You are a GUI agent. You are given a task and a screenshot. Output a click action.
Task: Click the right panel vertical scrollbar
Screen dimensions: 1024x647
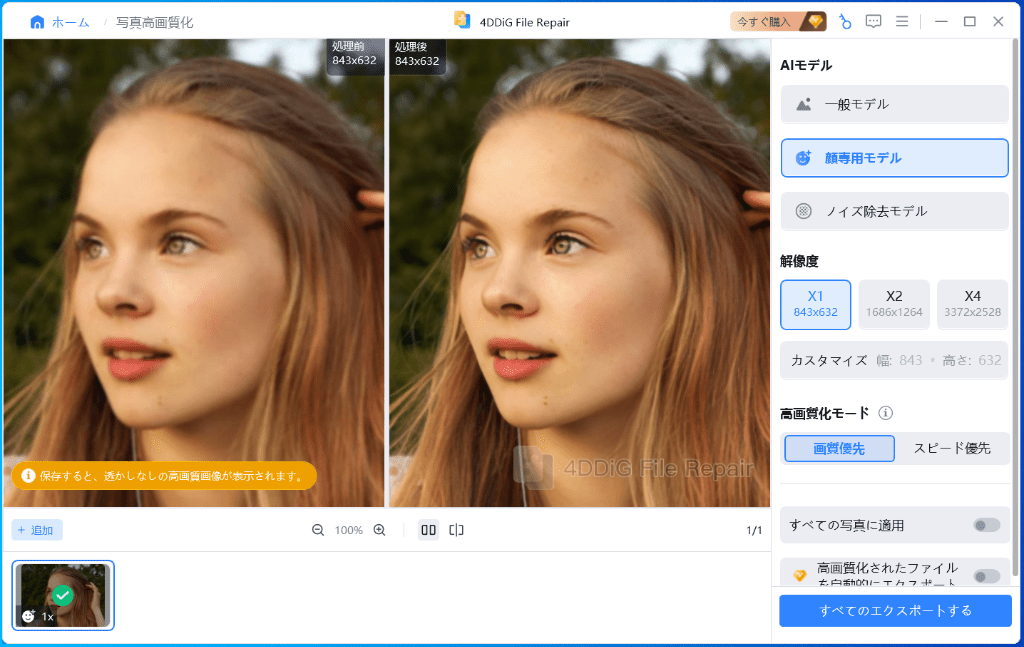point(1016,307)
